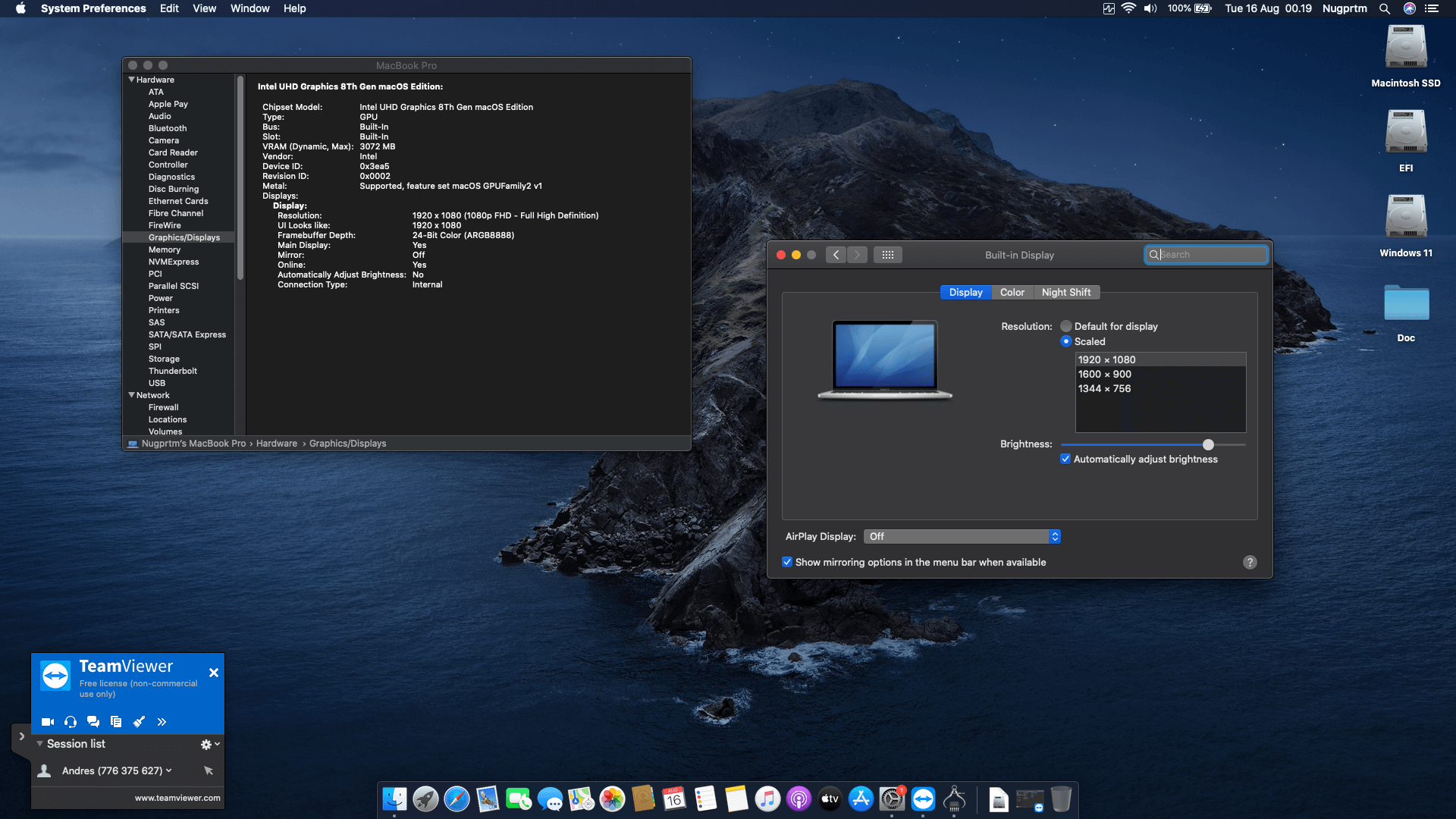Viewport: 1456px width, 819px height.
Task: Open the View menu
Action: point(204,8)
